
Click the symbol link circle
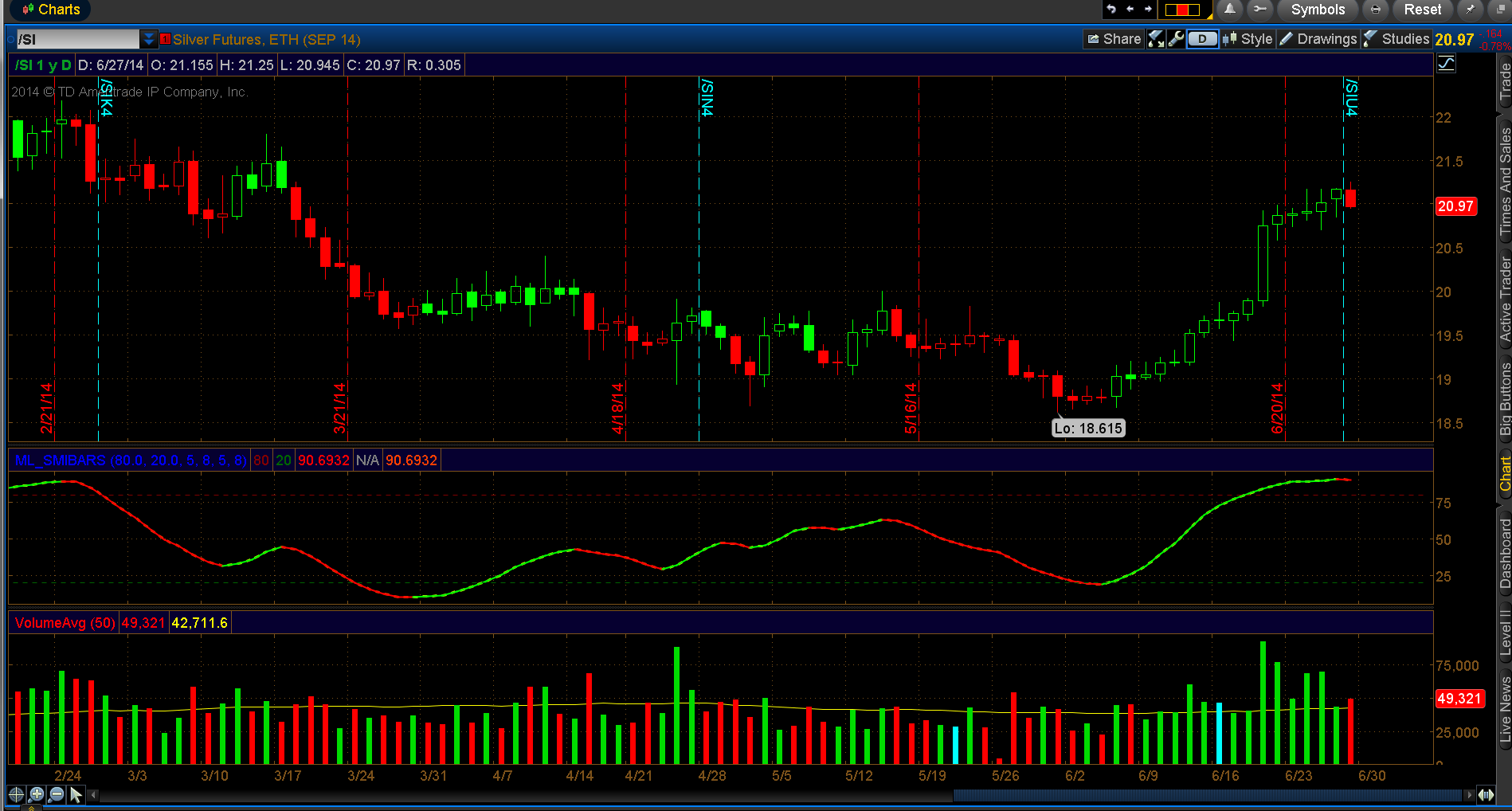point(10,39)
